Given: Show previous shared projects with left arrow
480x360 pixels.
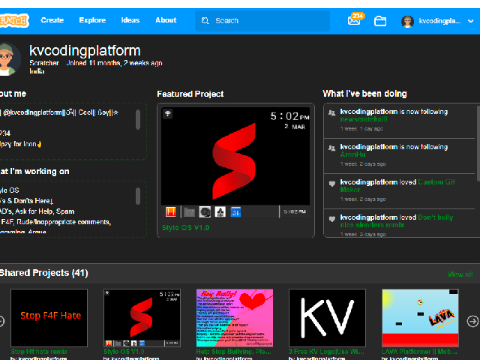Looking at the screenshot, I should (x=2, y=321).
